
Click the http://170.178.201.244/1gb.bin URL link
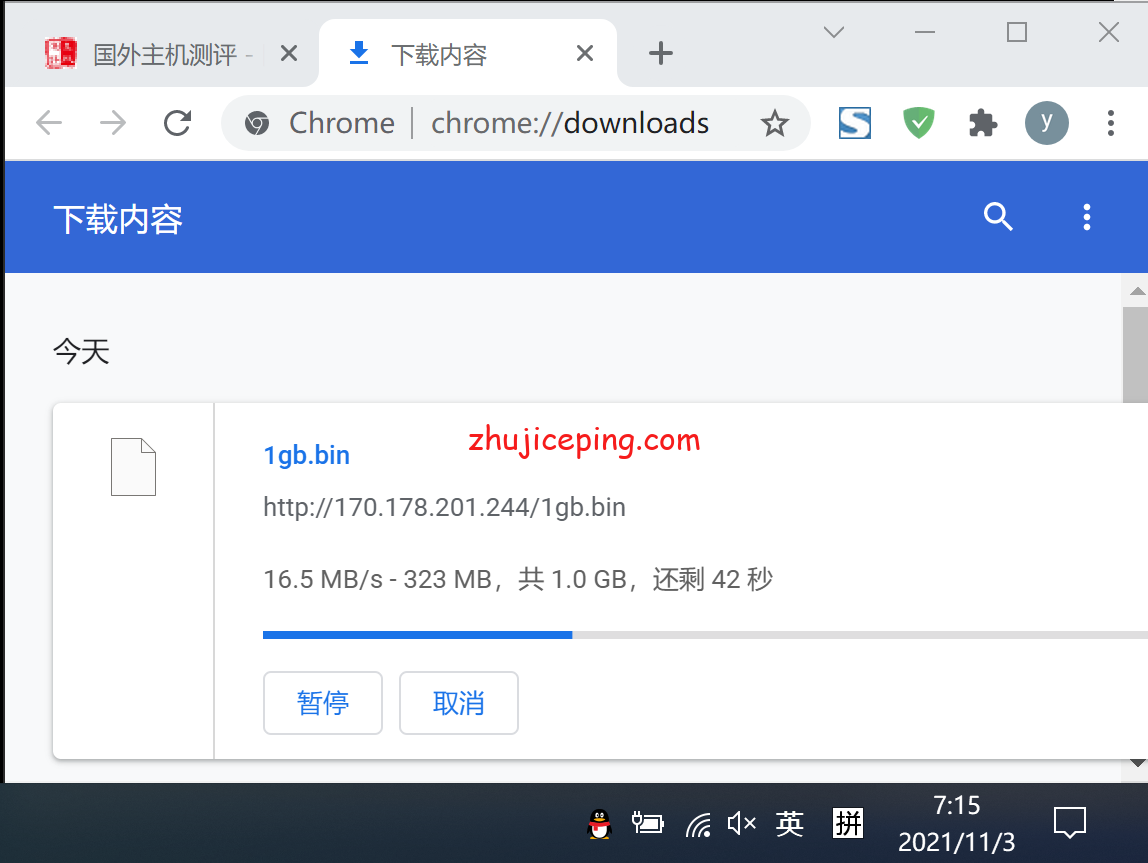pos(444,507)
